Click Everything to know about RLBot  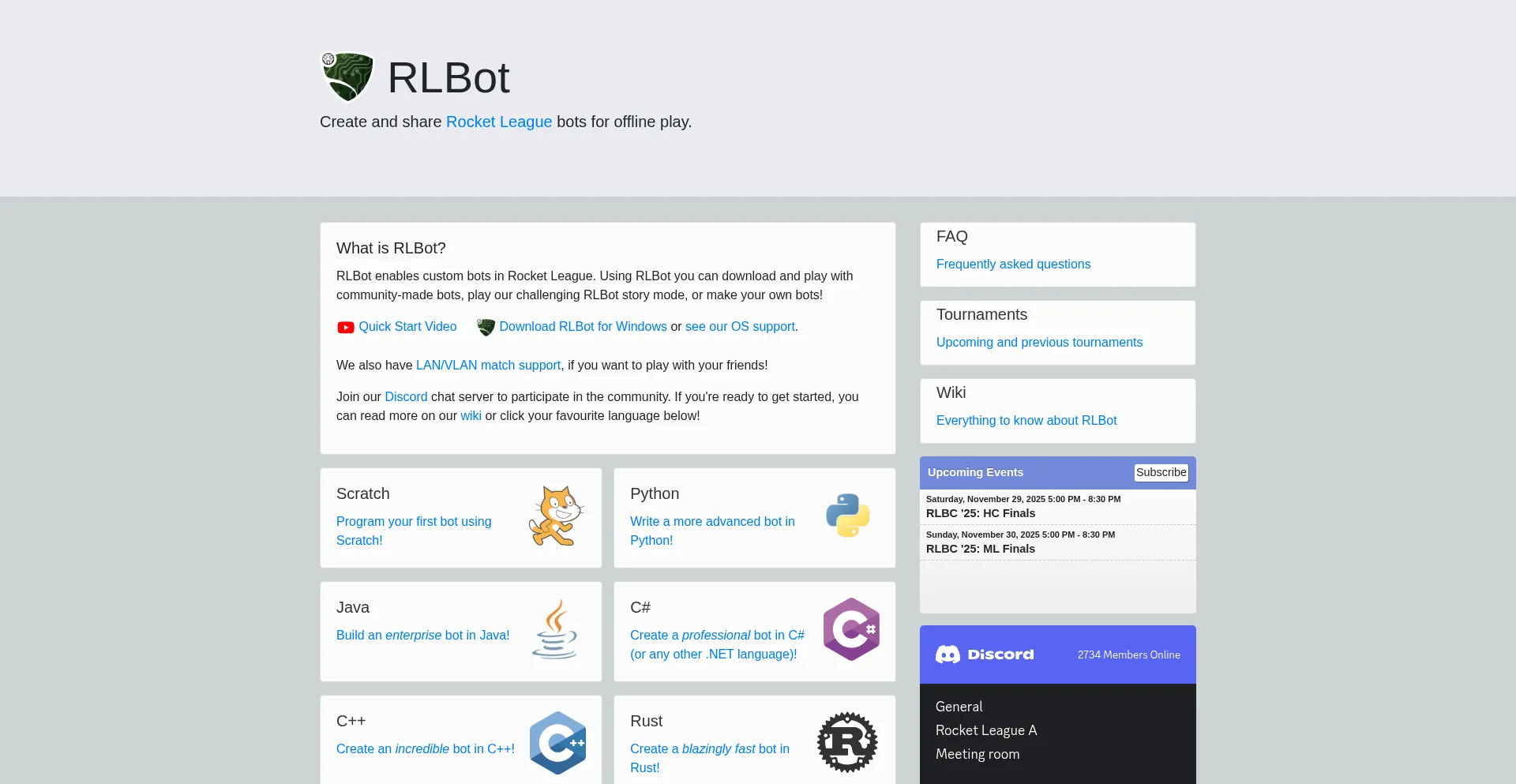coord(1026,420)
